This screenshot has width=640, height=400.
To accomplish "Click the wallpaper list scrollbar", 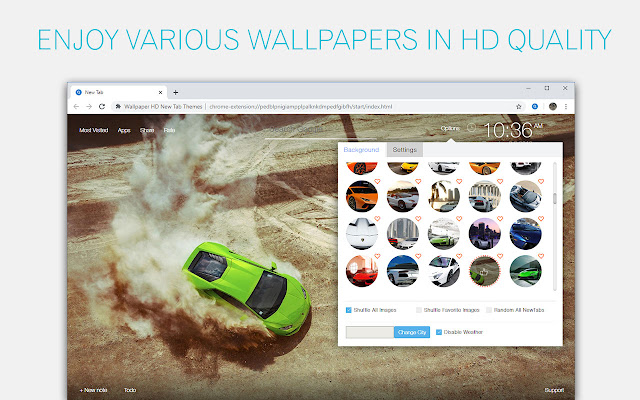I will click(x=555, y=198).
